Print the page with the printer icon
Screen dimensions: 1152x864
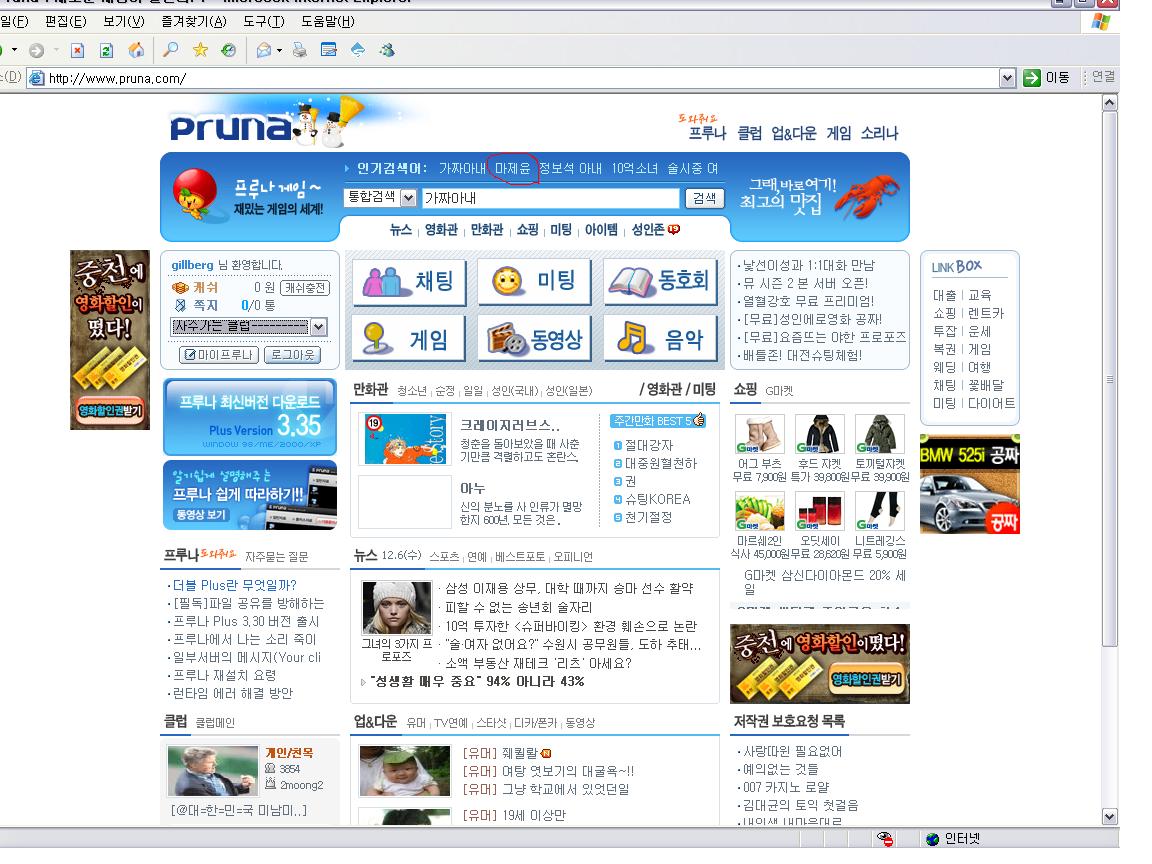click(x=300, y=50)
